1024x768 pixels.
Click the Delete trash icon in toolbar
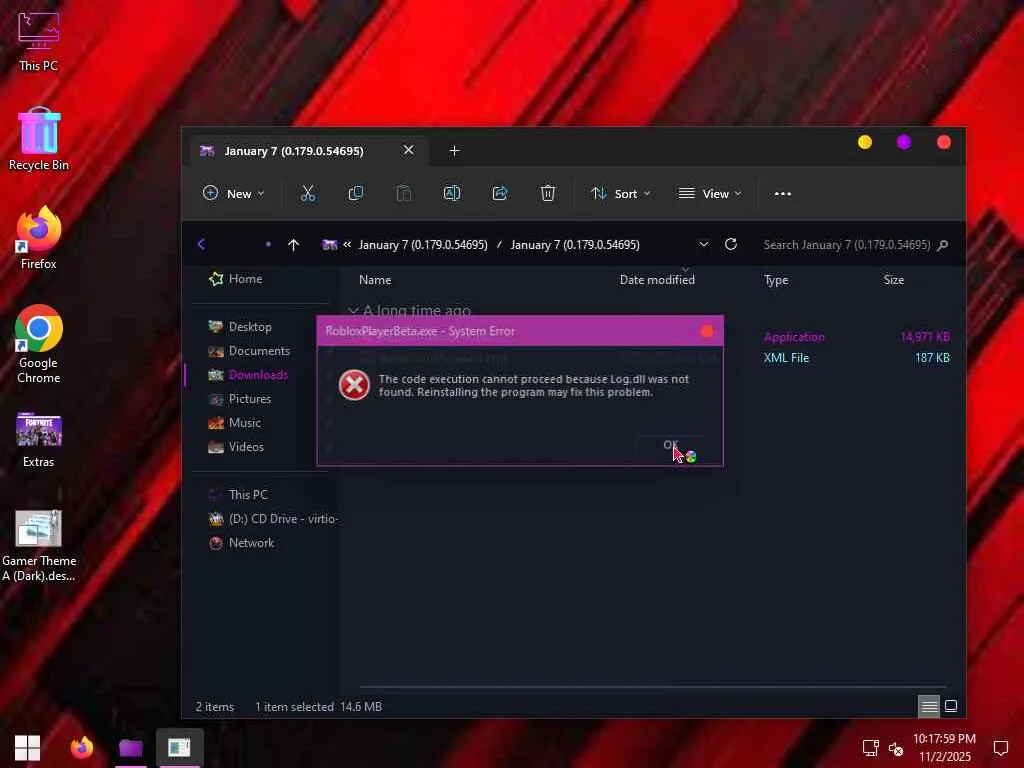[x=548, y=193]
